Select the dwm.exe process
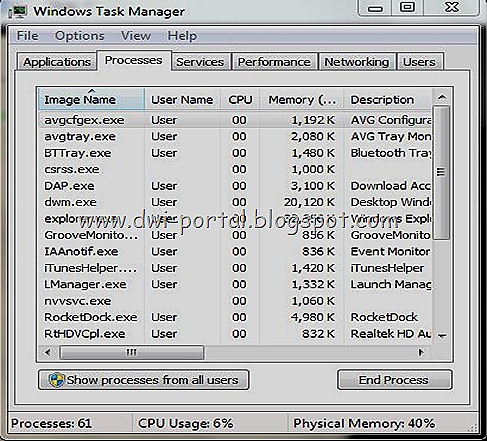Image resolution: width=487 pixels, height=441 pixels. (x=235, y=202)
